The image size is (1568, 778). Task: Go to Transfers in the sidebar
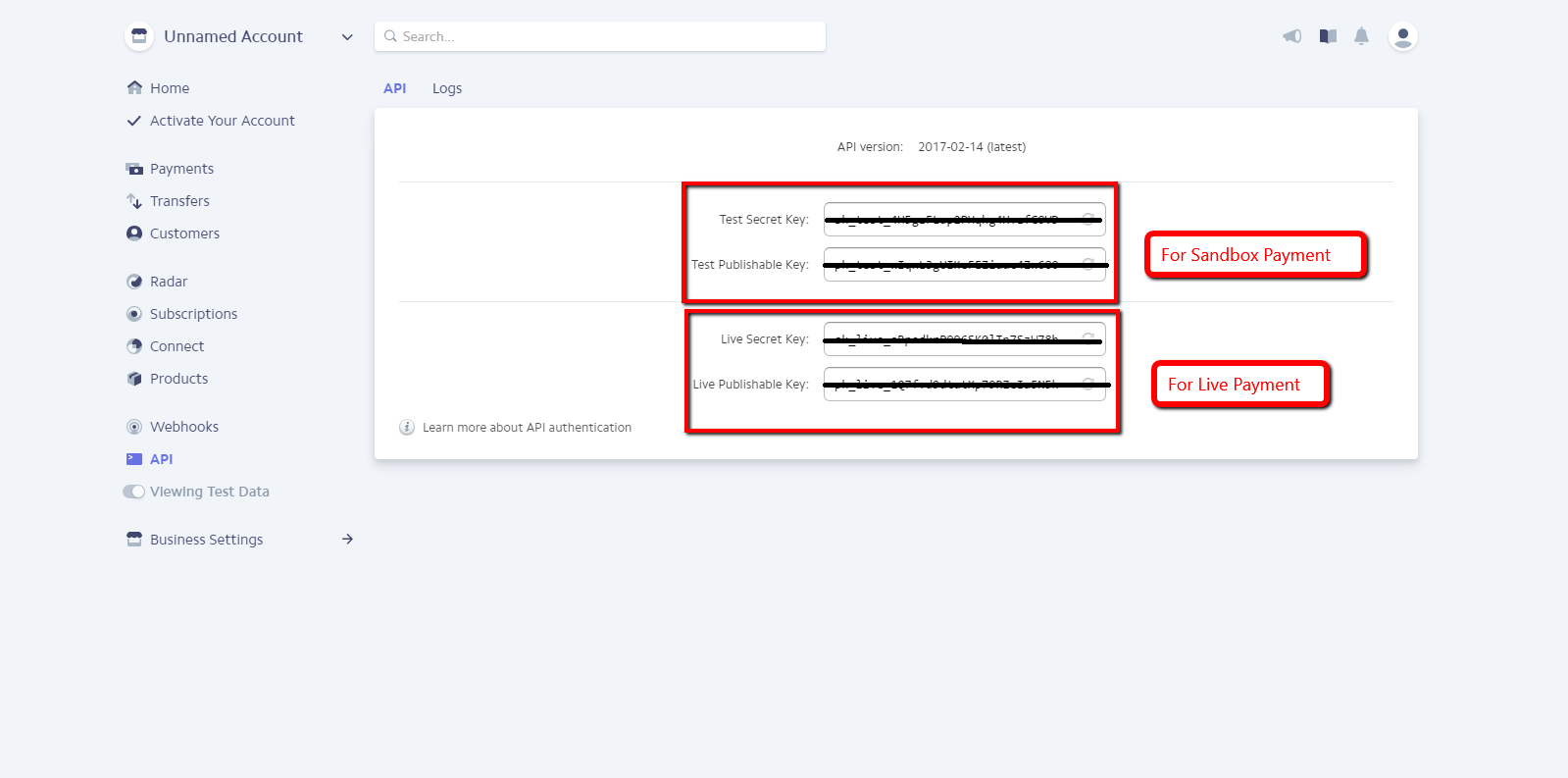pos(168,201)
